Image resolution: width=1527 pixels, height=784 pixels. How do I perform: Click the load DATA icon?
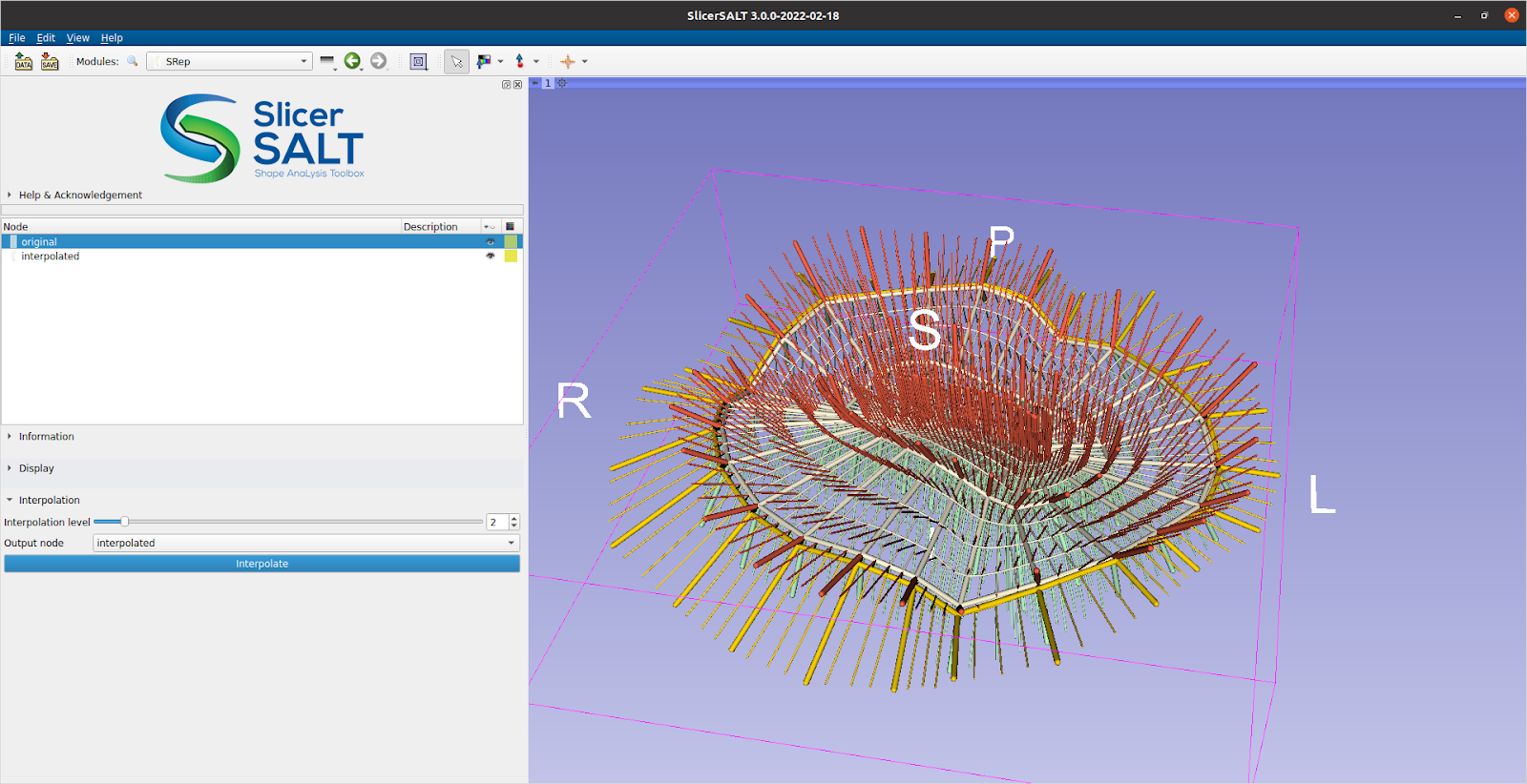[24, 61]
